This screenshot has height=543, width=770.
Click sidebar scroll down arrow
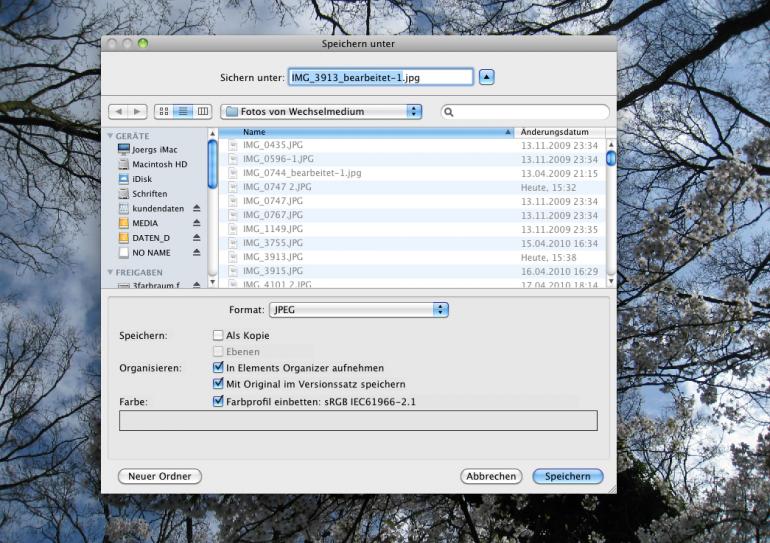click(213, 282)
